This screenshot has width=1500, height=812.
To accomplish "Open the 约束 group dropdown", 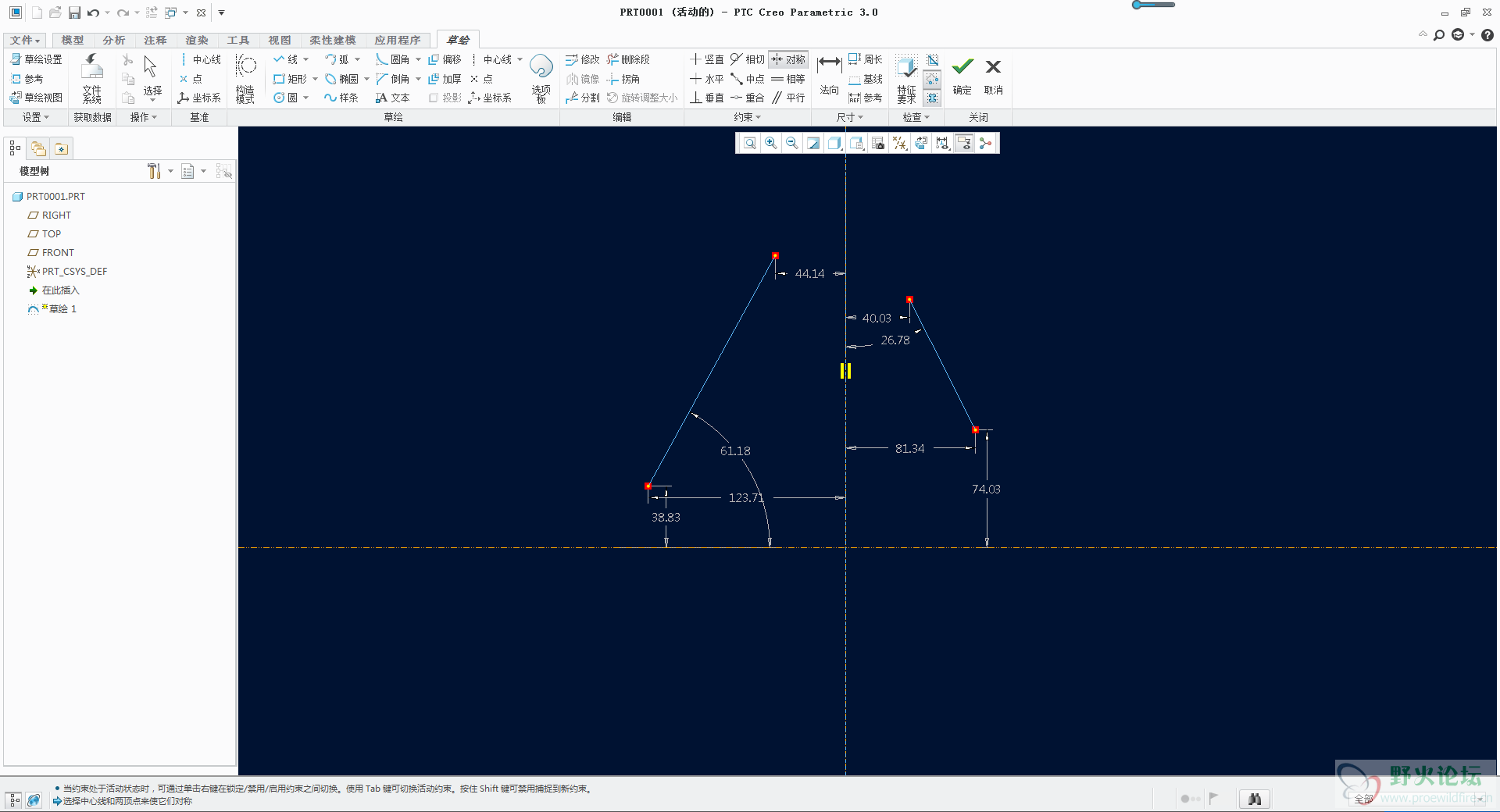I will 748,117.
